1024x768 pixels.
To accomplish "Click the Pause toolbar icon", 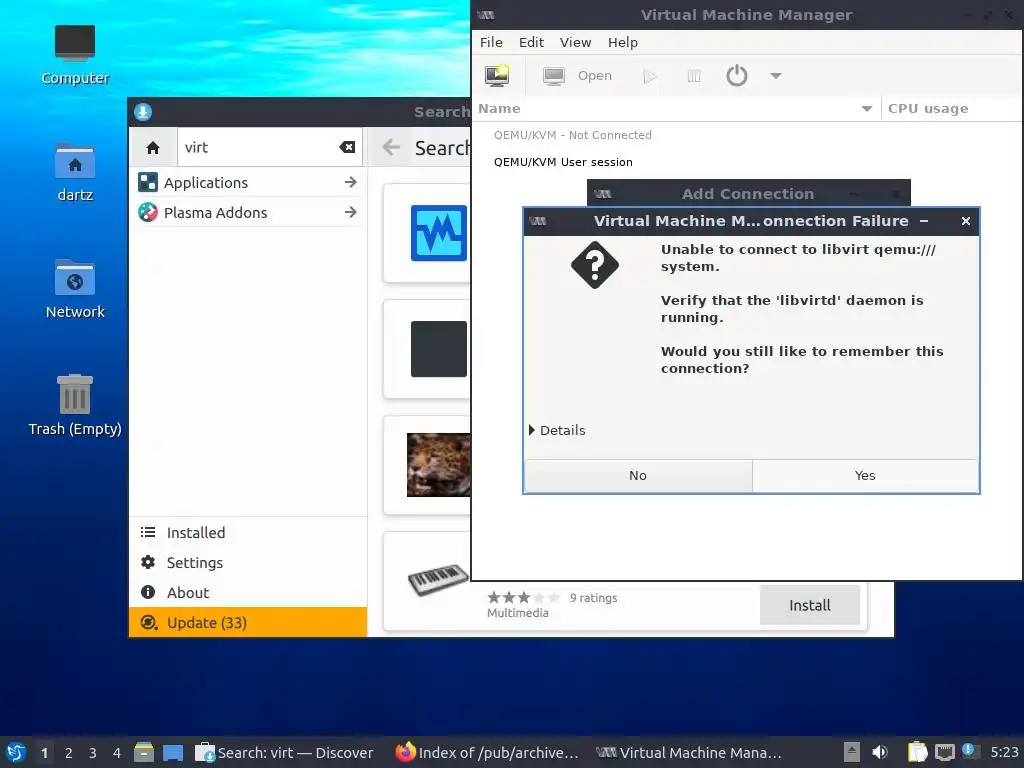I will (x=694, y=76).
